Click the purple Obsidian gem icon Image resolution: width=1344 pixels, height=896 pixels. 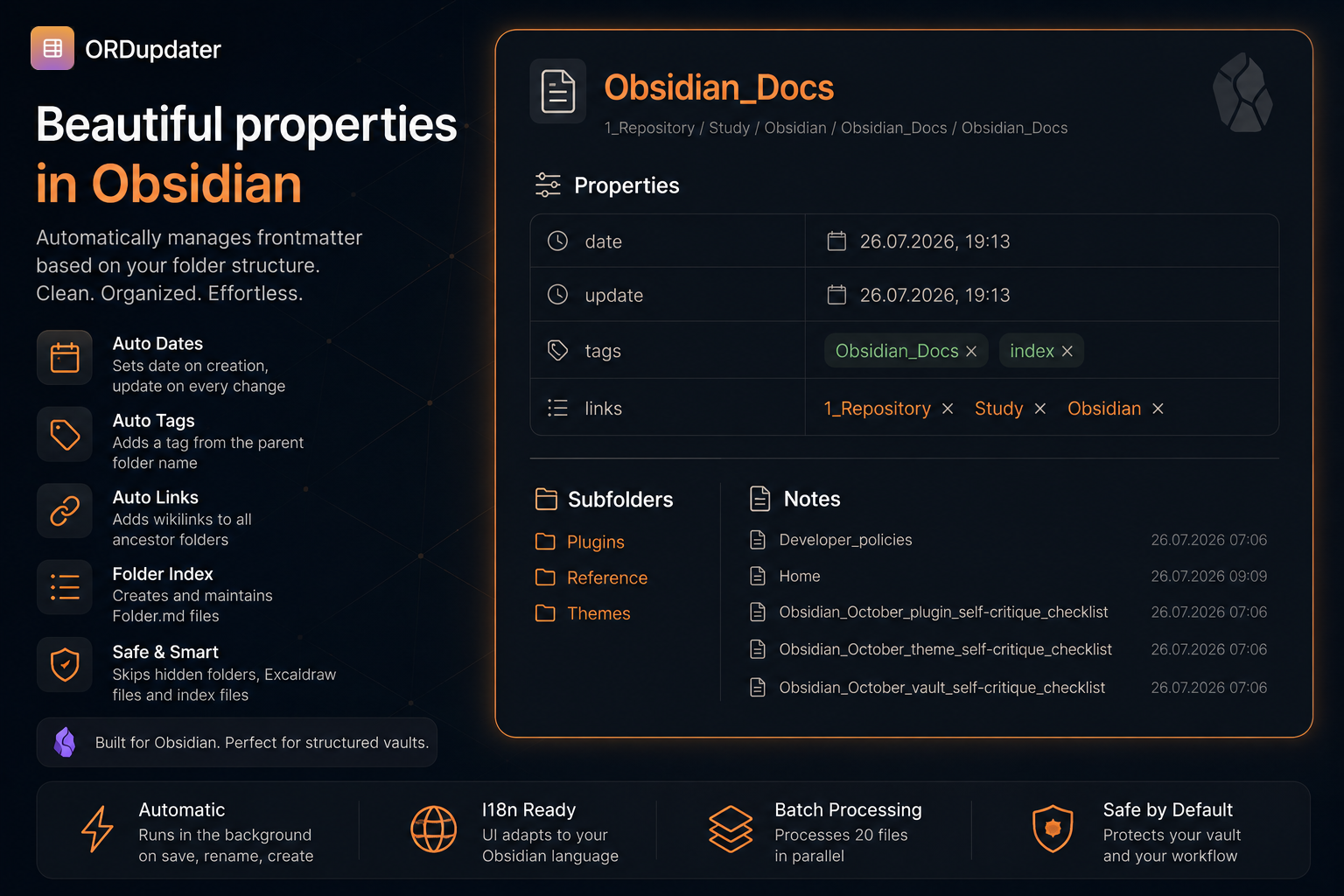point(65,742)
